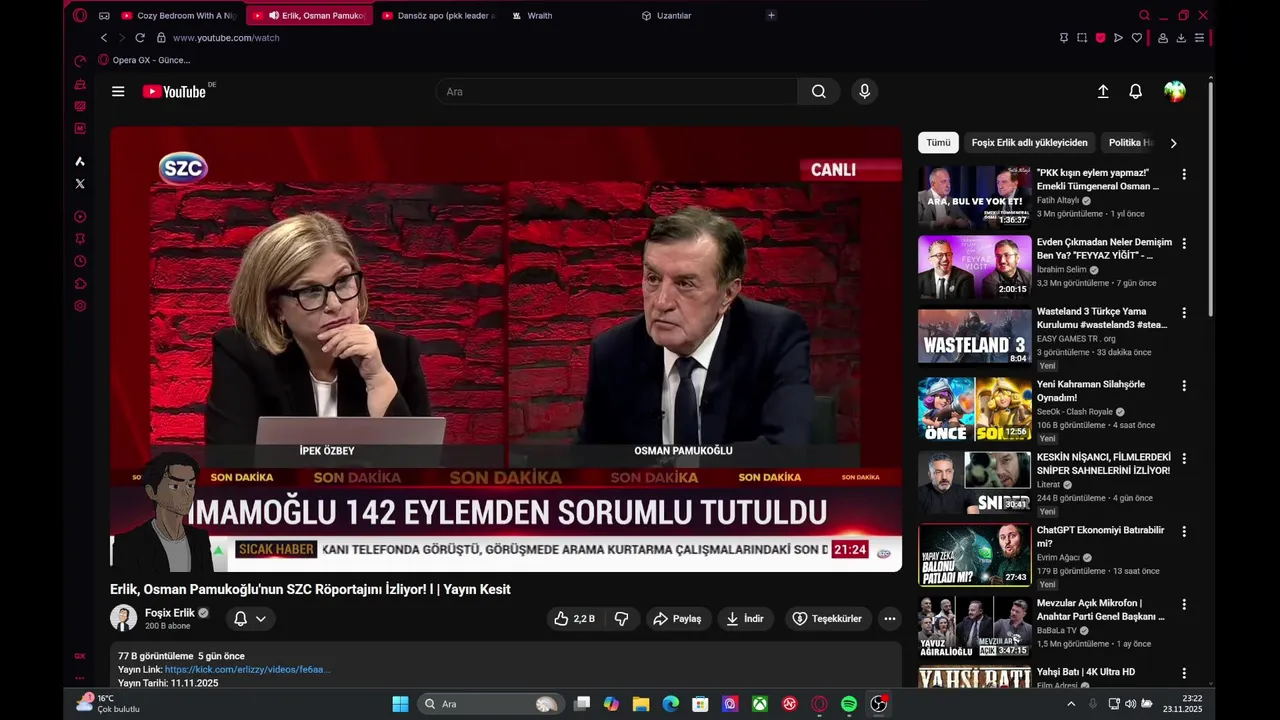Click the YouTube search input field

[616, 91]
